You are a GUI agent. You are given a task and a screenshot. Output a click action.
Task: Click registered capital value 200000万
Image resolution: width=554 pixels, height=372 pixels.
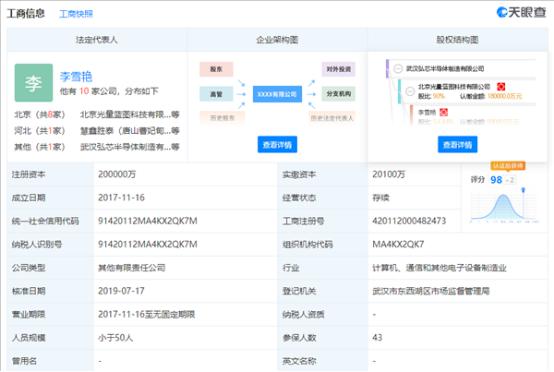click(117, 174)
